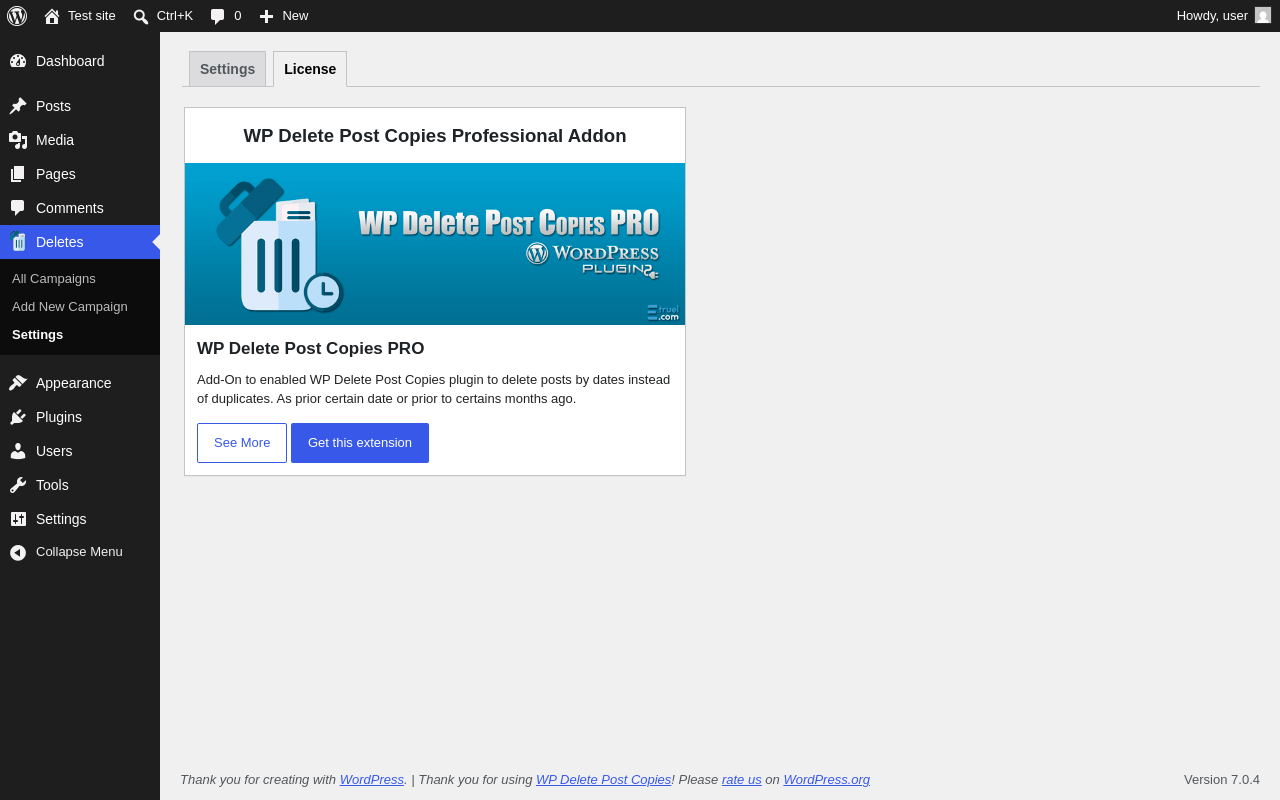This screenshot has width=1280, height=800.
Task: Open the Pages menu label
Action: click(x=56, y=174)
